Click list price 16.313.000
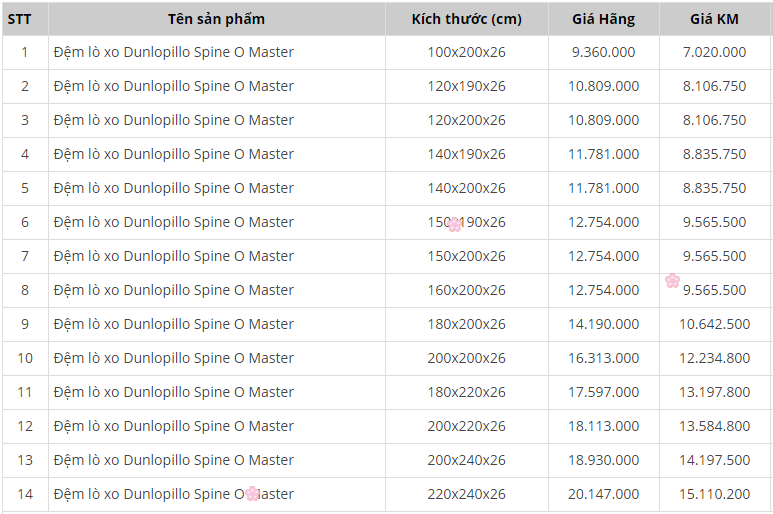773x514 pixels. (603, 358)
